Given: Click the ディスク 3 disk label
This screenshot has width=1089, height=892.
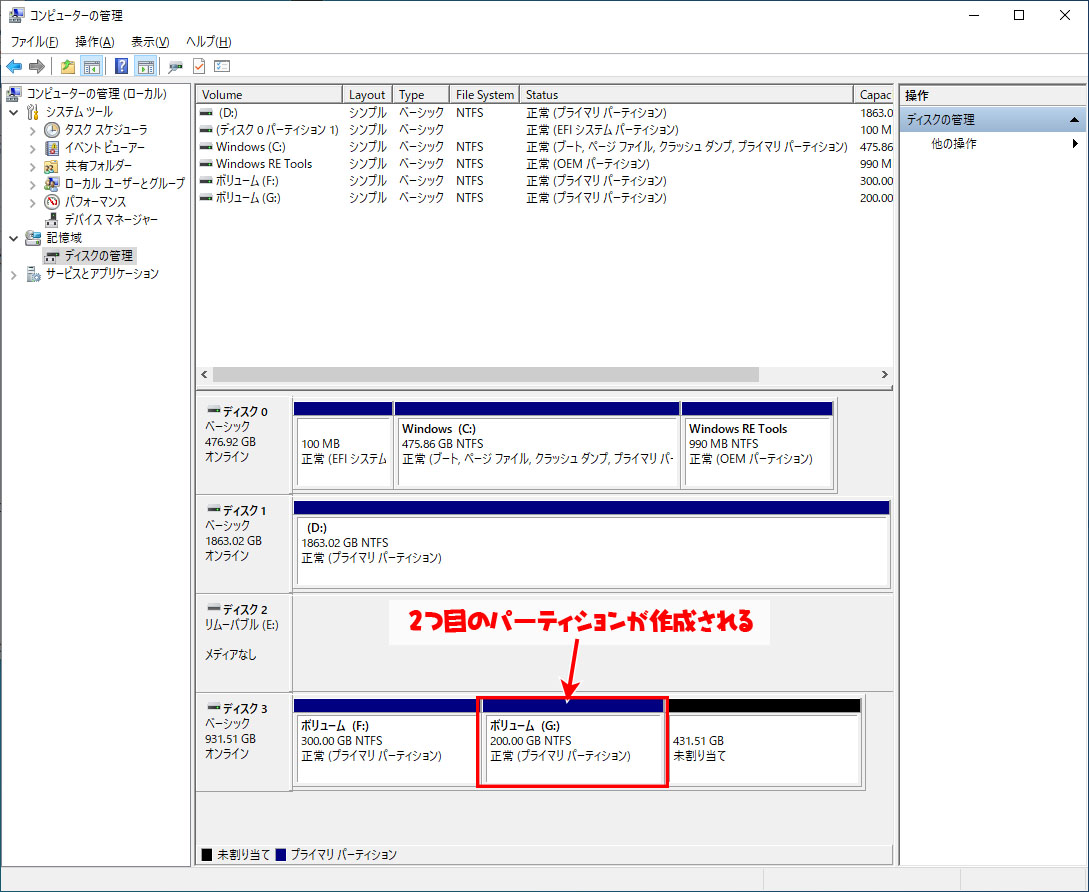Looking at the screenshot, I should 244,742.
